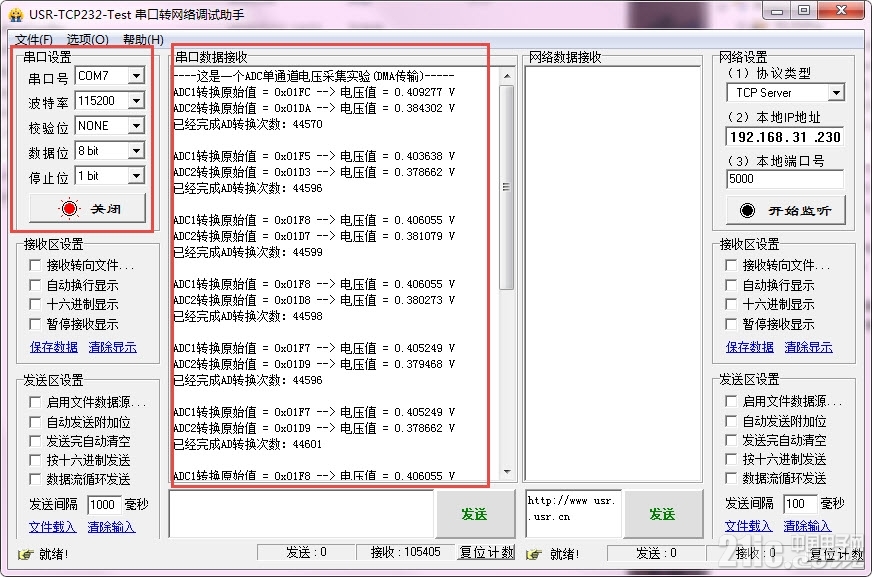Click the 开始监听 button
The image size is (872, 577).
click(786, 210)
